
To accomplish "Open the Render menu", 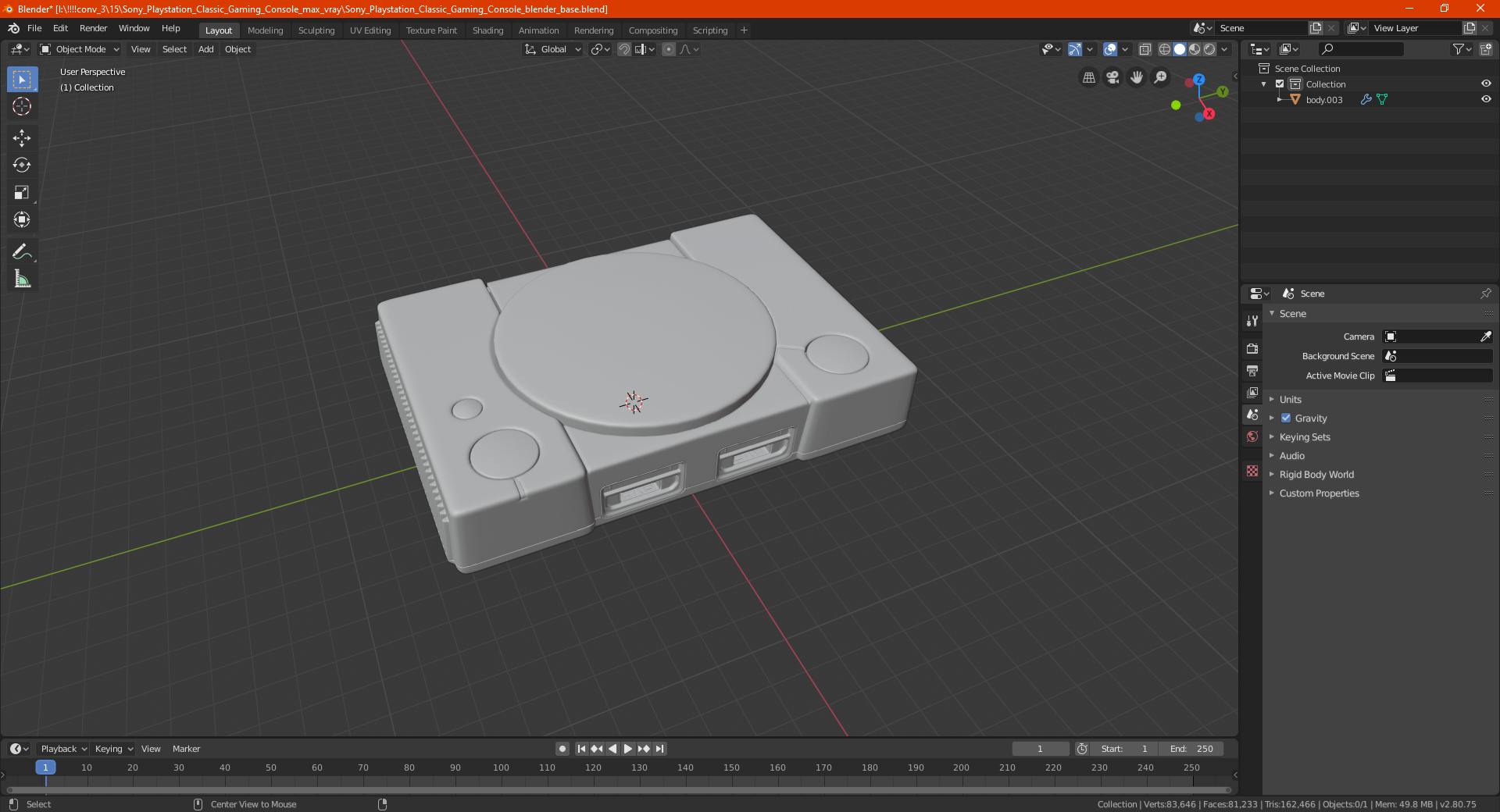I will pyautogui.click(x=93, y=28).
